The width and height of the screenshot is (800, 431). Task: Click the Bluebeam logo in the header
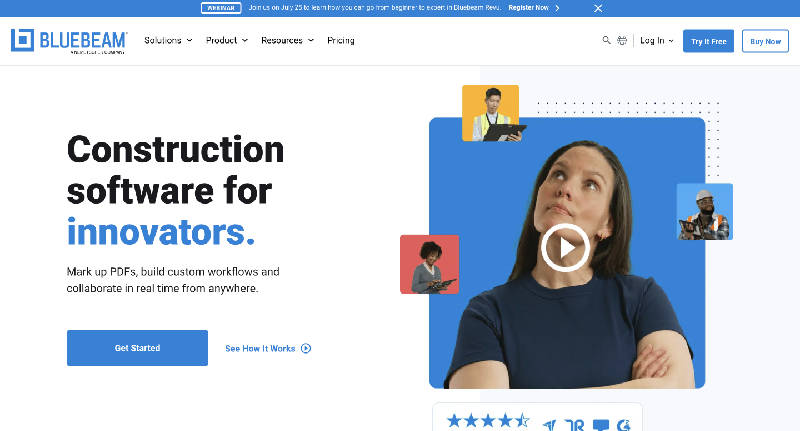[68, 41]
